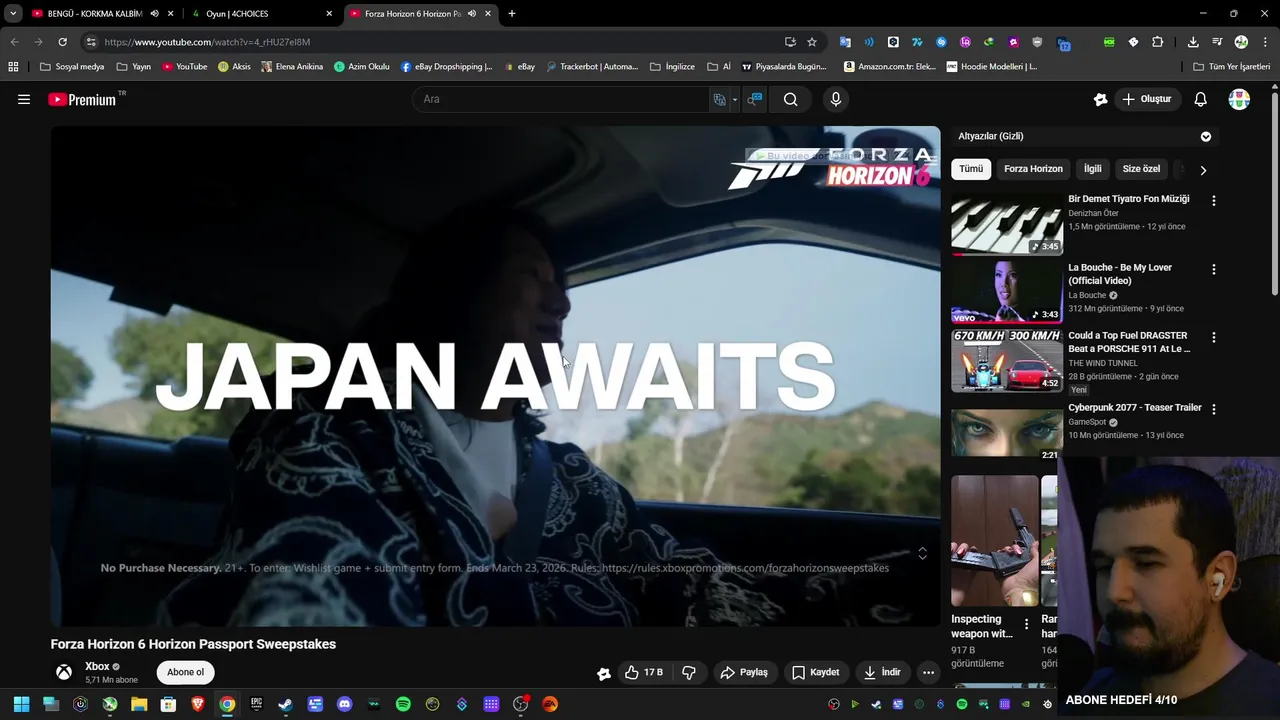Open the Windows Start menu
1280x720 pixels.
[x=21, y=704]
